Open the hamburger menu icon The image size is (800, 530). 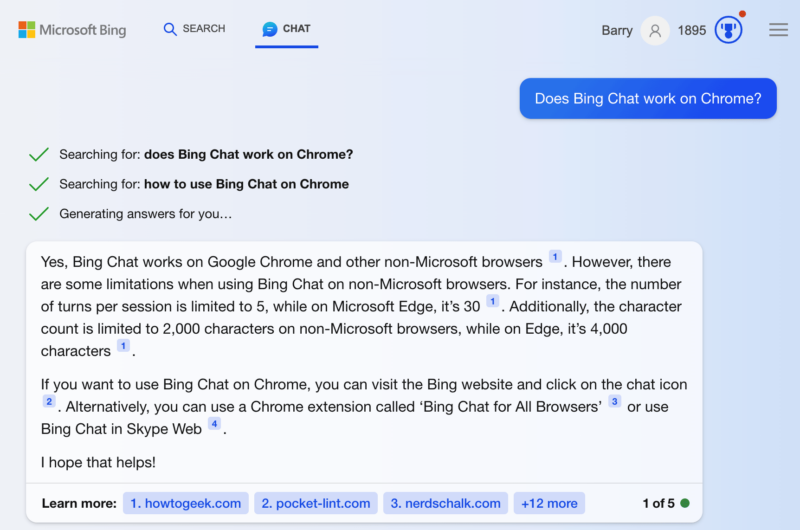(779, 30)
